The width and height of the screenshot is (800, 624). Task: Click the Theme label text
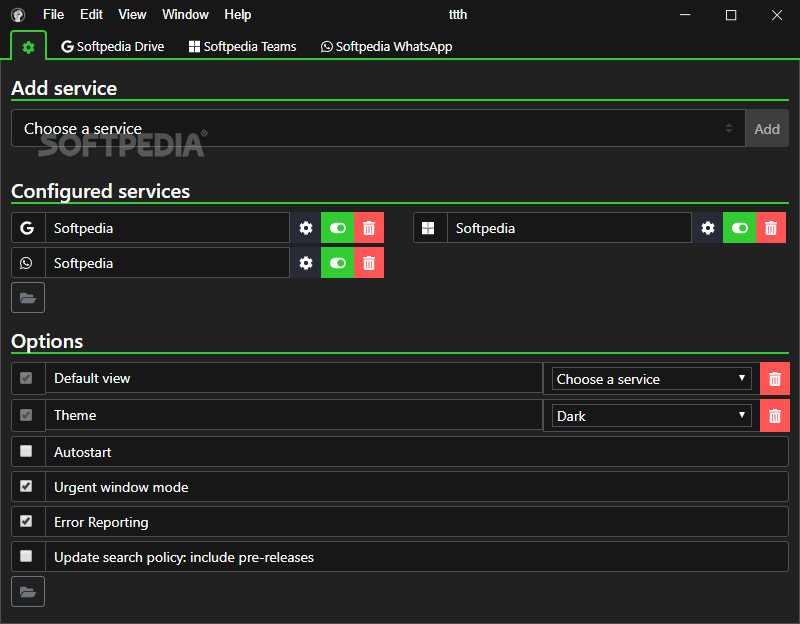click(75, 415)
